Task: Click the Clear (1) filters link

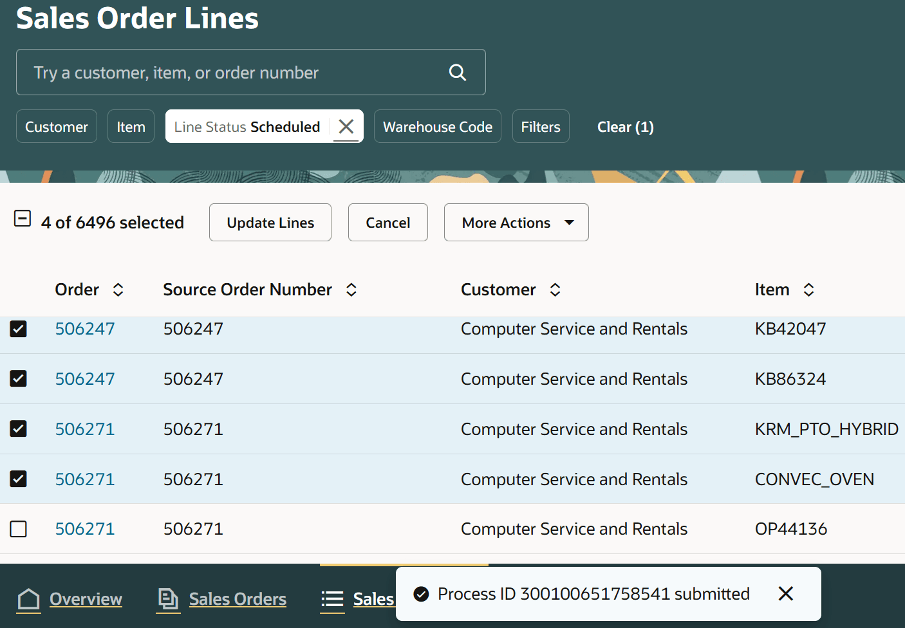Action: [x=625, y=127]
